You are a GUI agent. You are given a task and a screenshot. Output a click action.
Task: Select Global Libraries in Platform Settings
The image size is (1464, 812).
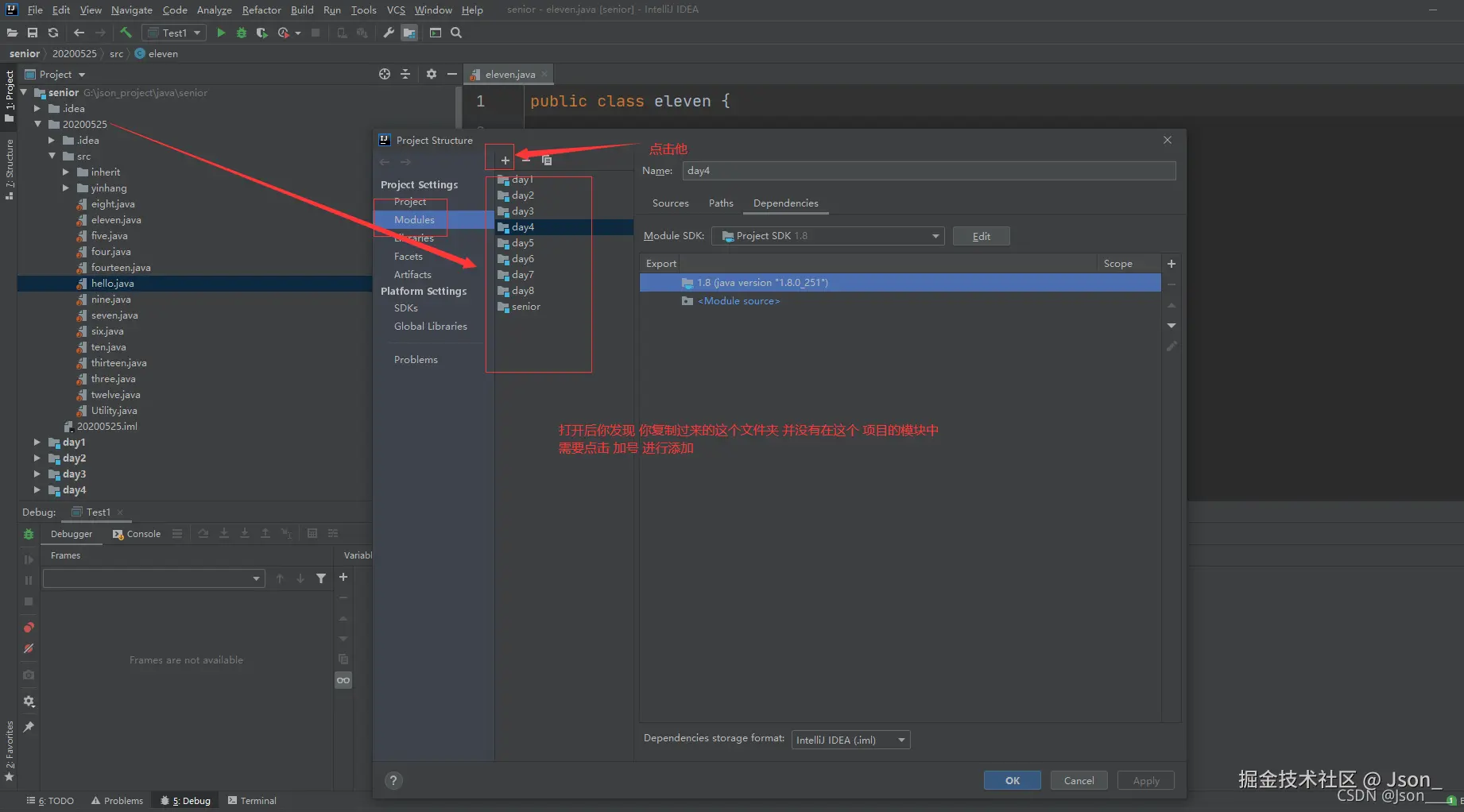click(x=431, y=327)
